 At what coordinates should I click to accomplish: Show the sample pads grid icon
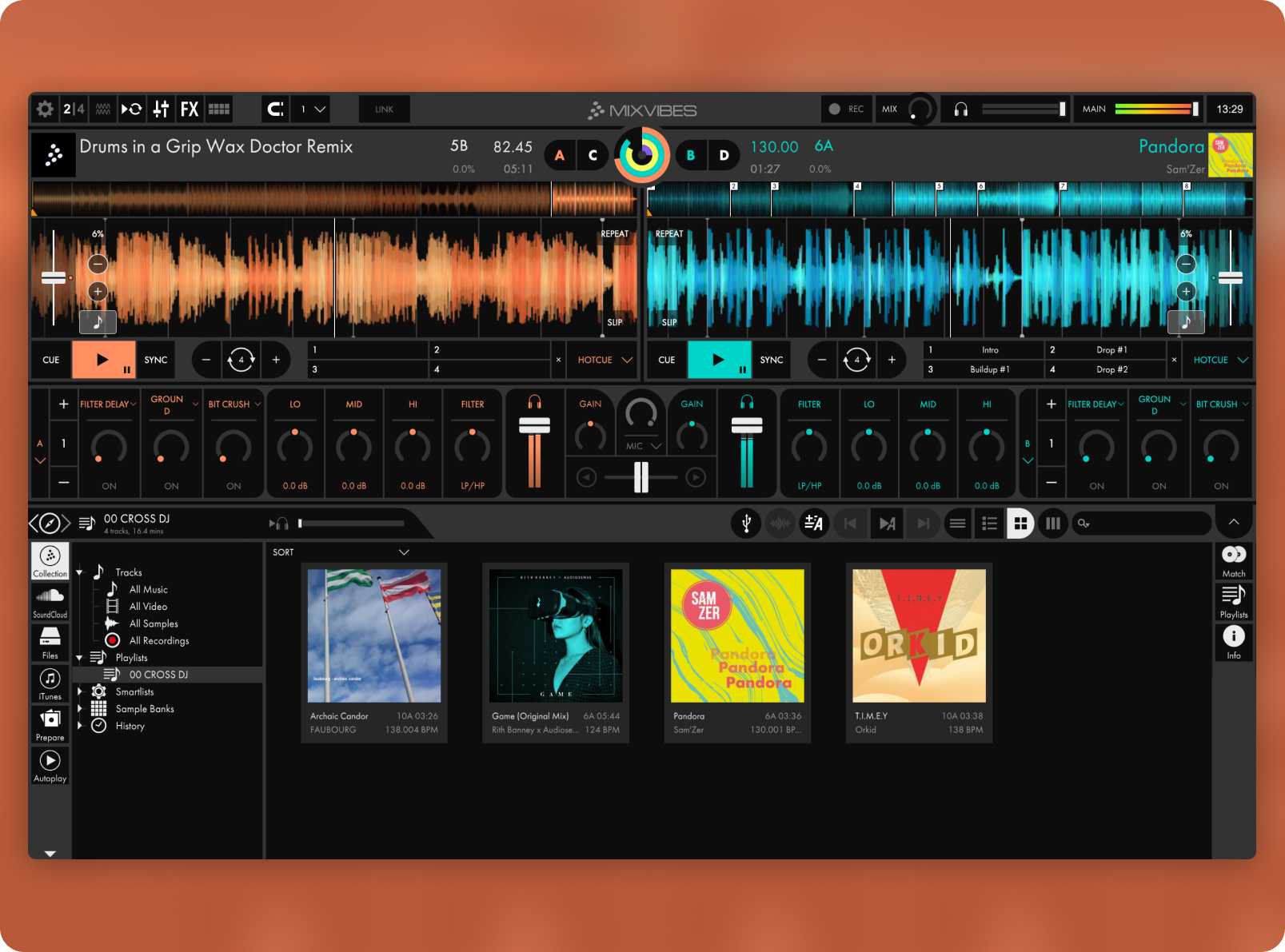219,109
